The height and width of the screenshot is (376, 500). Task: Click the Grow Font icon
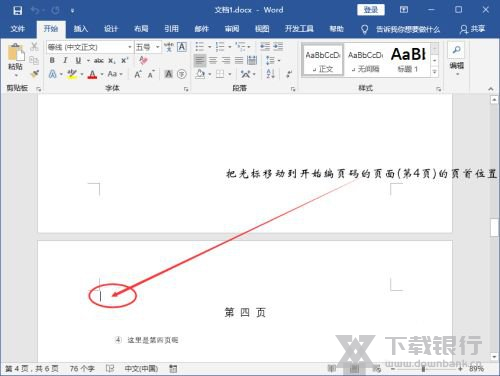138,74
